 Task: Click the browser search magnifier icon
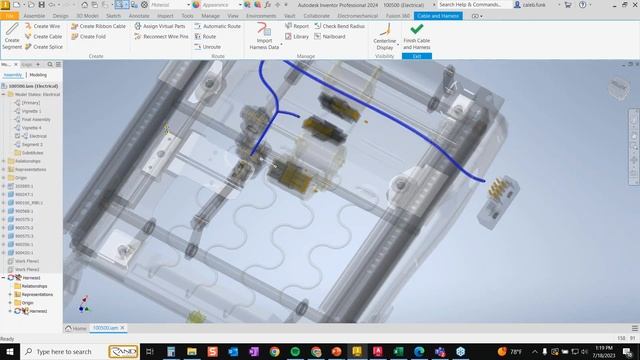pos(50,64)
